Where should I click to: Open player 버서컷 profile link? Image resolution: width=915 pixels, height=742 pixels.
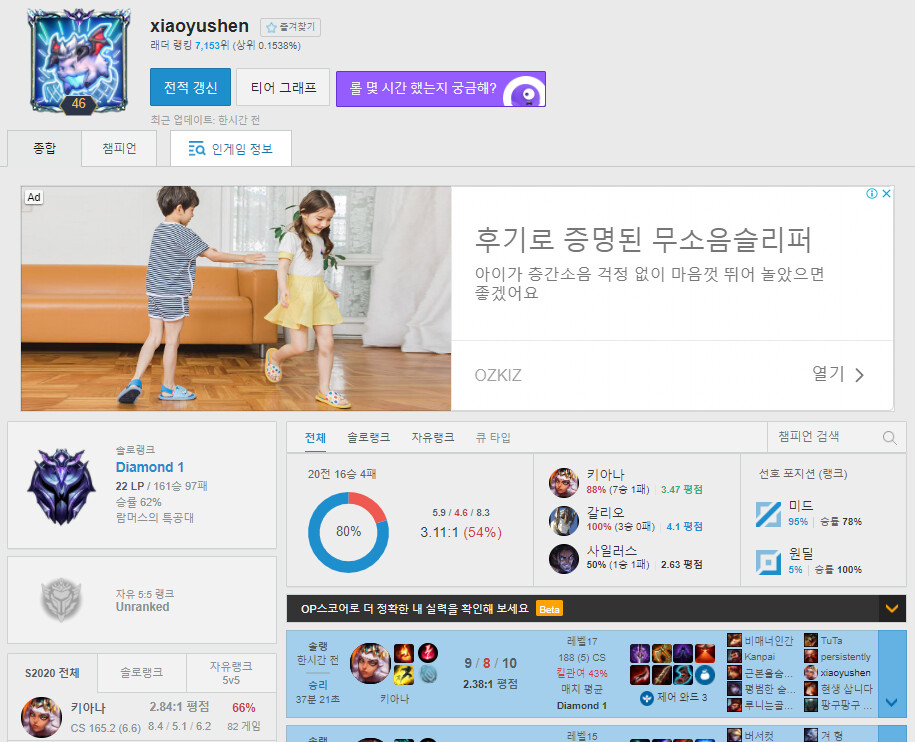(759, 736)
